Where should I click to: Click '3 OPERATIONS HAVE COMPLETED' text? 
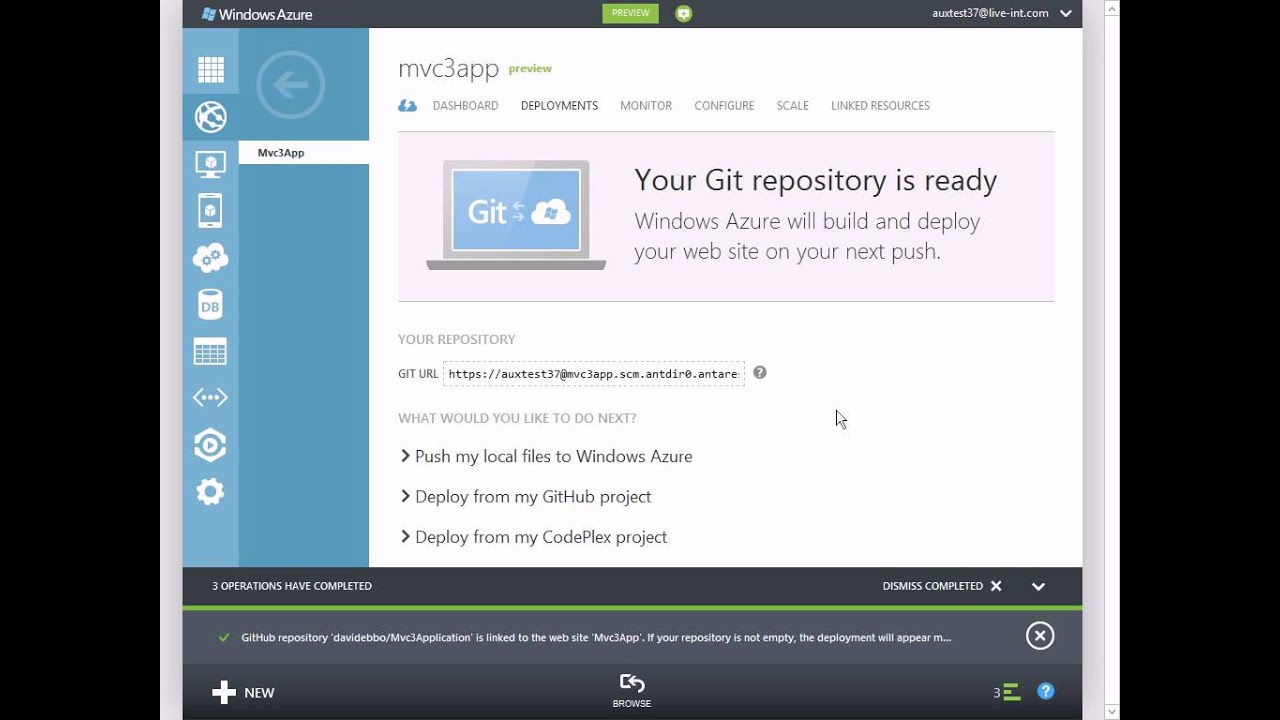tap(292, 586)
